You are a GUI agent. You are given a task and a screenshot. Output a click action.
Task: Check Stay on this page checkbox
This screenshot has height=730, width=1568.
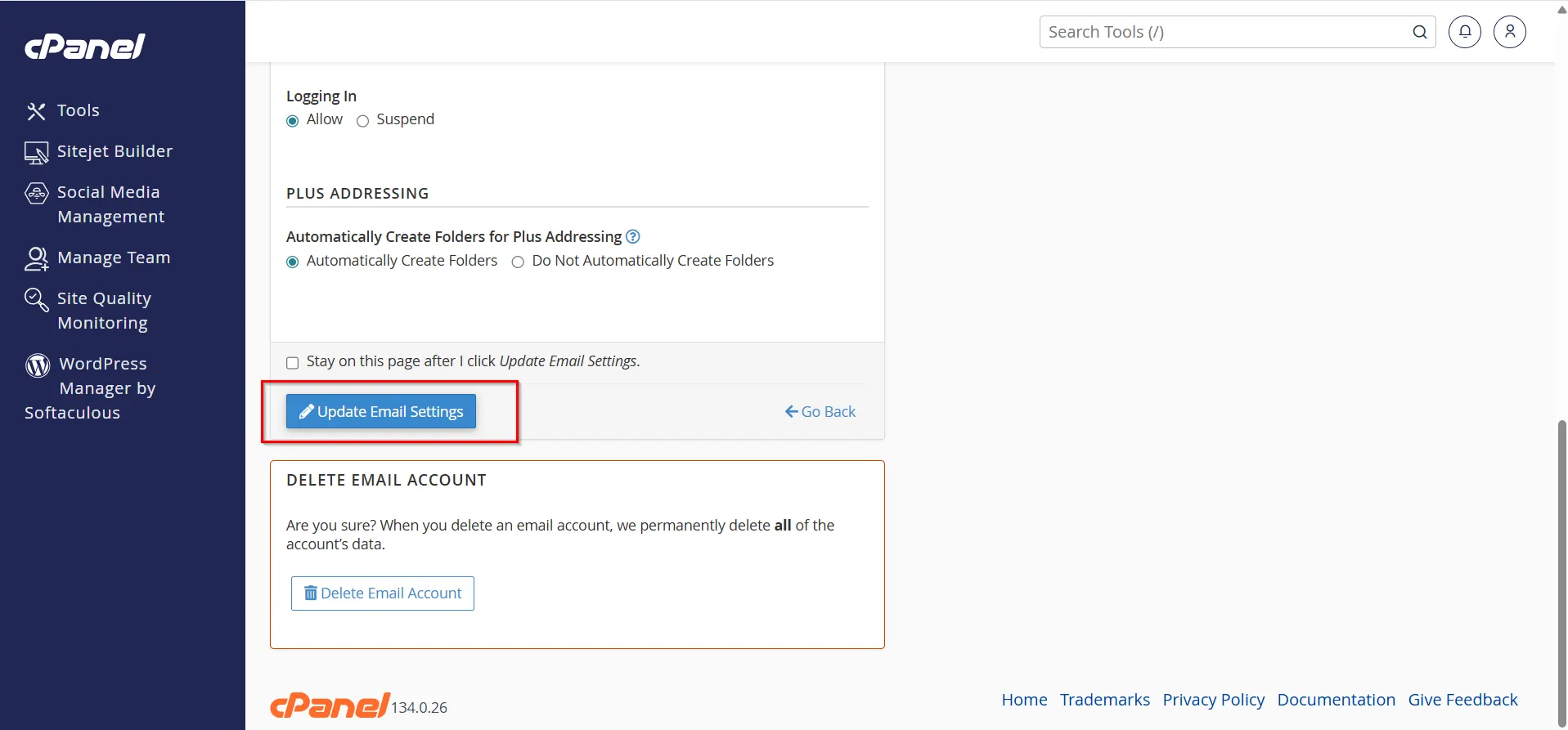(292, 363)
